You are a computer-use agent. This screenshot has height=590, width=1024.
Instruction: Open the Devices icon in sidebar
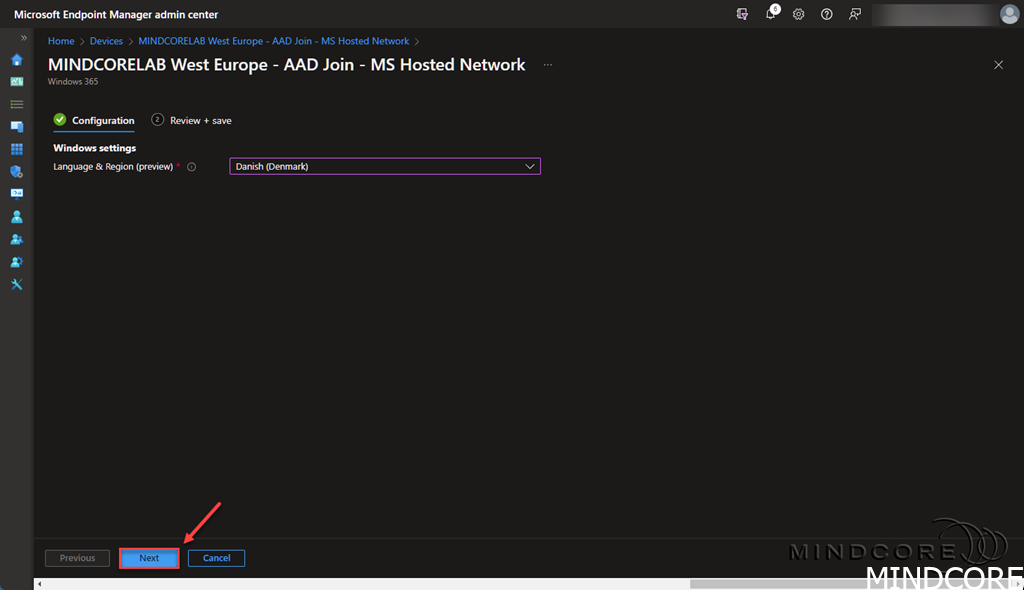[16, 127]
